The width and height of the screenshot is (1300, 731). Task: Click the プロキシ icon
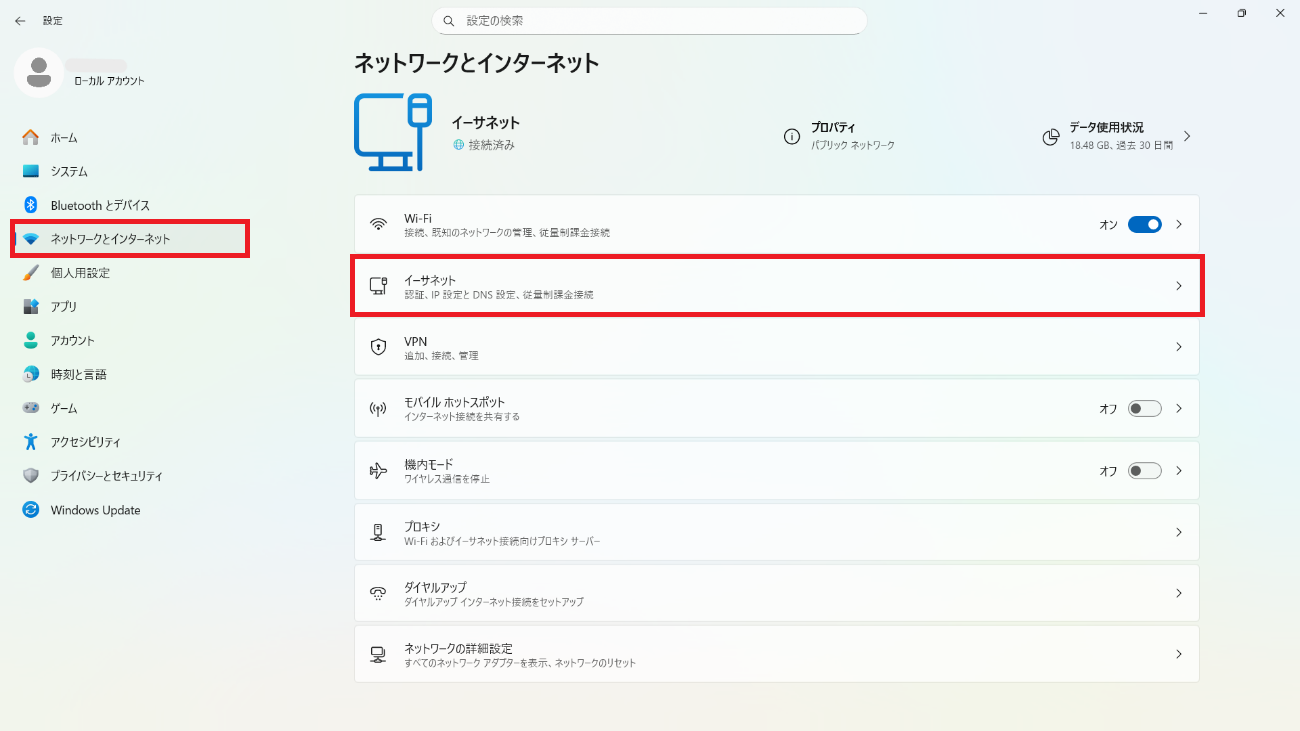[x=380, y=532]
